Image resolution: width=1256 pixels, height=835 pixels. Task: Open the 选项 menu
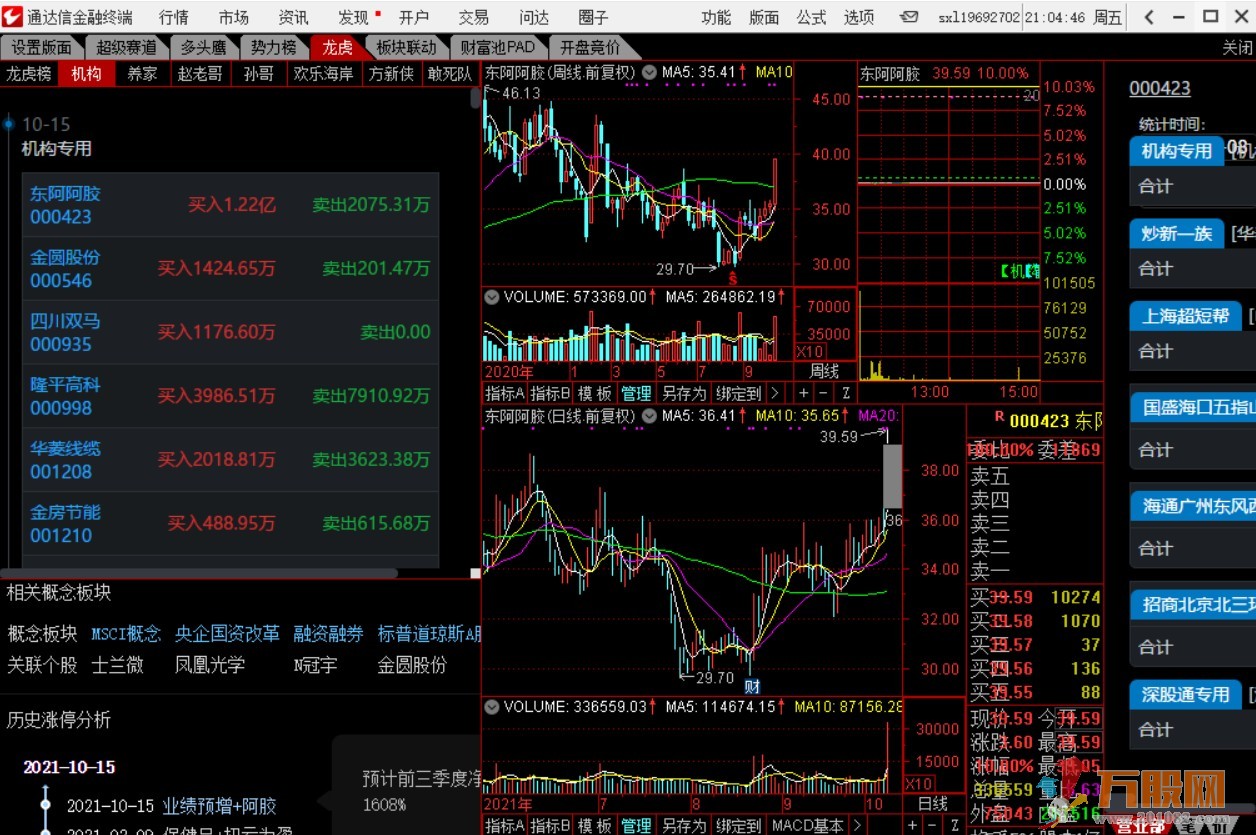click(859, 17)
